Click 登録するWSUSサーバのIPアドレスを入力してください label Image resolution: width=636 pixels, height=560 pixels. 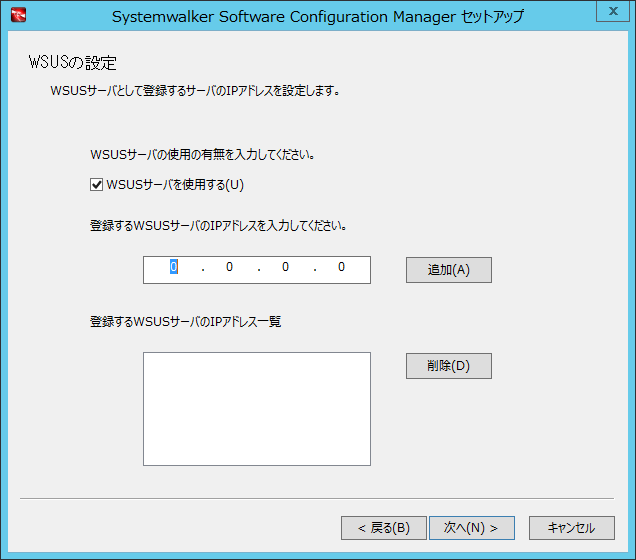218,225
